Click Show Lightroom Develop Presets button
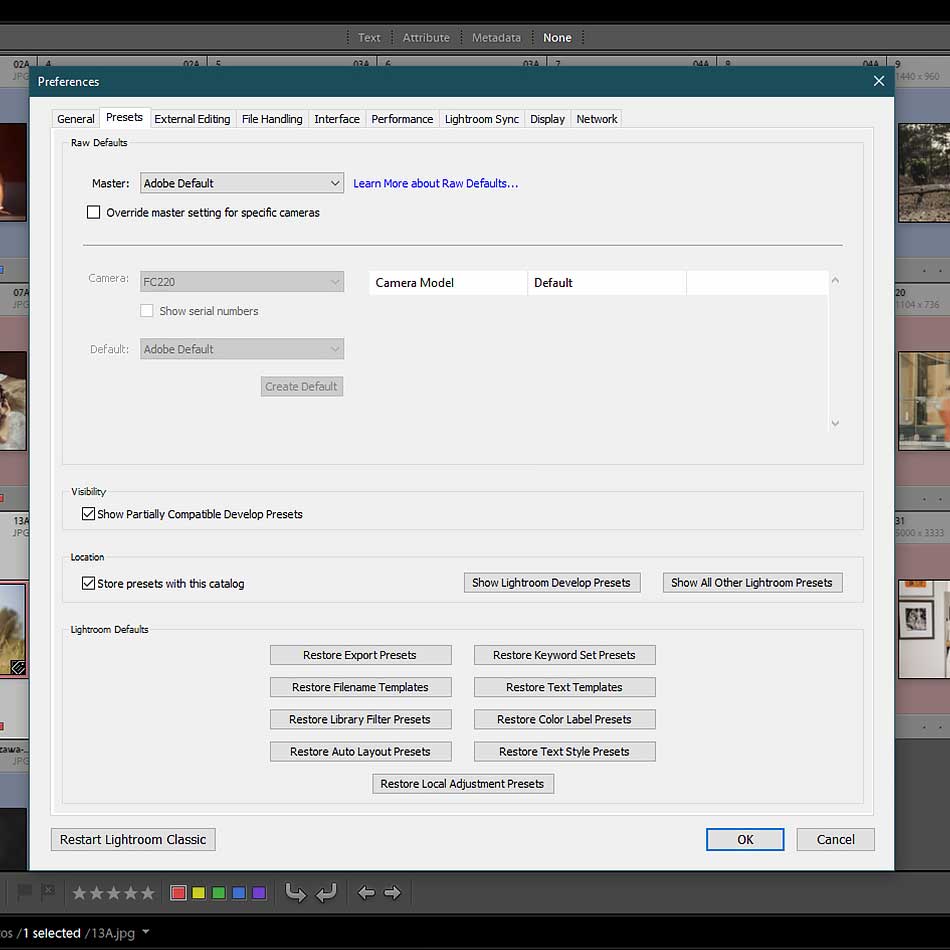 pyautogui.click(x=552, y=582)
